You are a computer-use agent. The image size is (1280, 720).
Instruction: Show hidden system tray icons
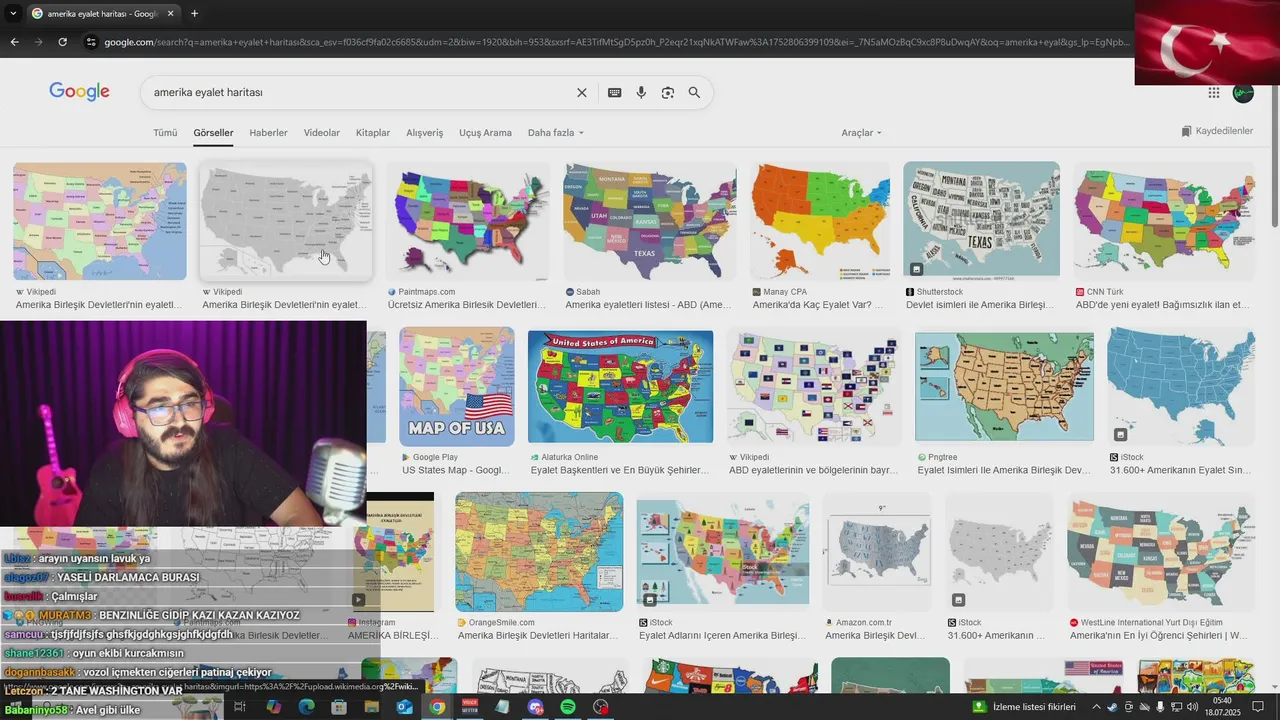[1096, 707]
